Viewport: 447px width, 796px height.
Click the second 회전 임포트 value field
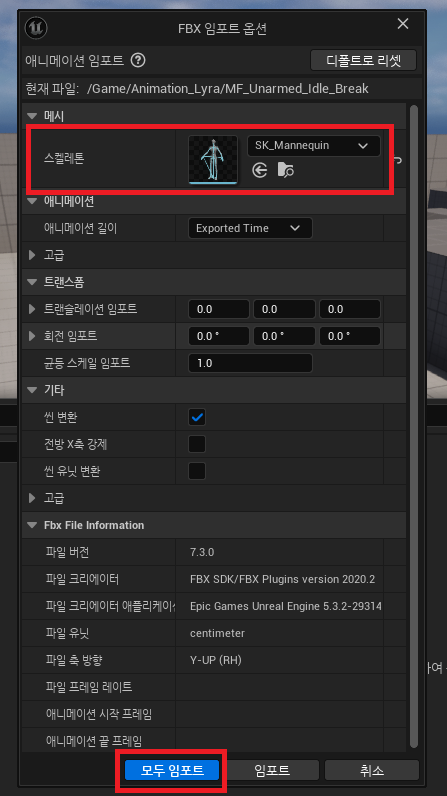[x=284, y=336]
